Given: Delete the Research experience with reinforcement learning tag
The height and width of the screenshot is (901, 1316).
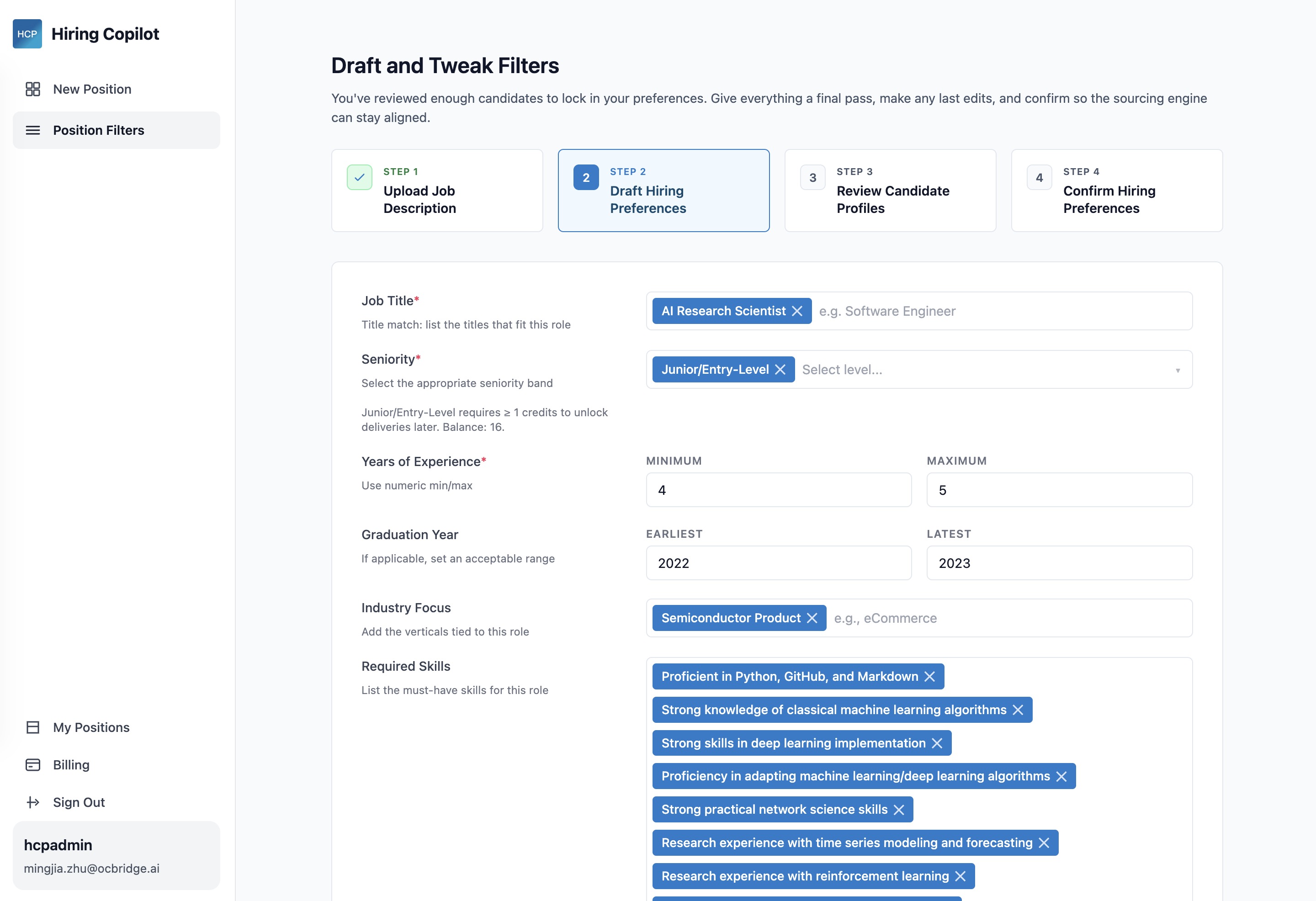Looking at the screenshot, I should [960, 876].
